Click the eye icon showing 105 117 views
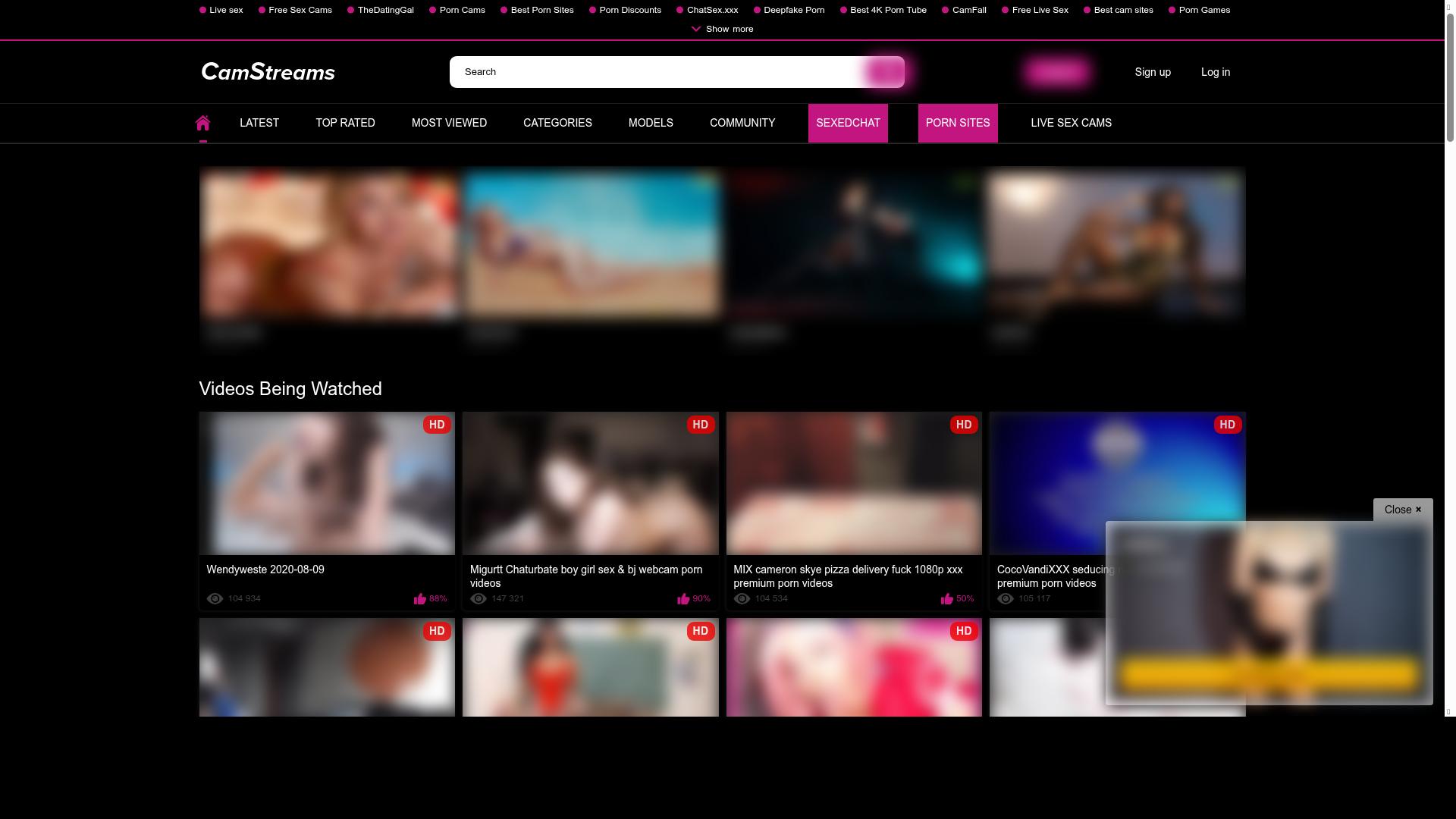This screenshot has height=819, width=1456. [1006, 598]
